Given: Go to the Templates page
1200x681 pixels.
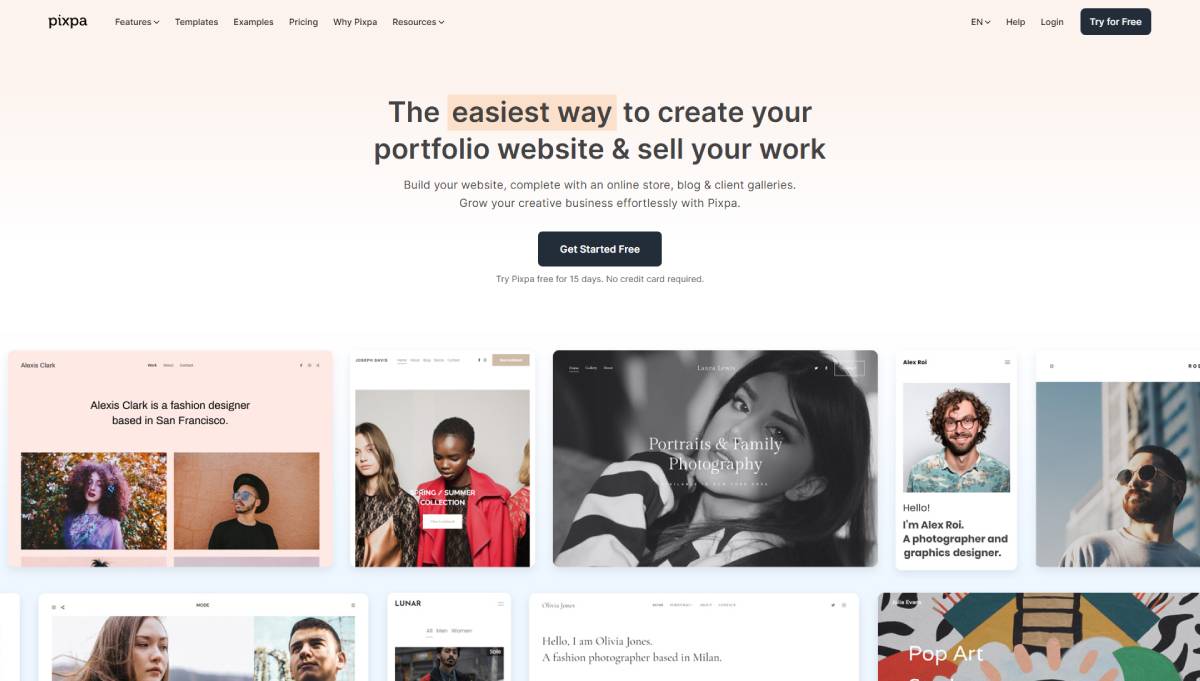Looking at the screenshot, I should (x=196, y=22).
